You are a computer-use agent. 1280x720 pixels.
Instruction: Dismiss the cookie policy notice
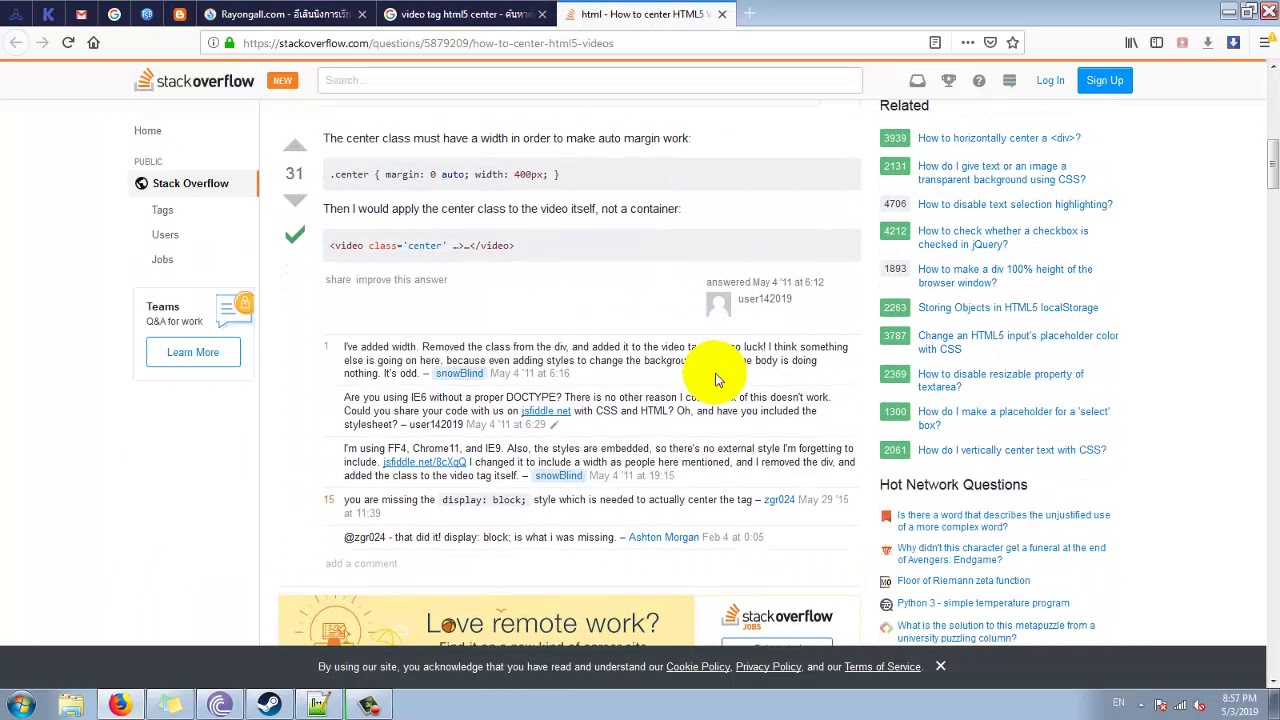[x=940, y=666]
